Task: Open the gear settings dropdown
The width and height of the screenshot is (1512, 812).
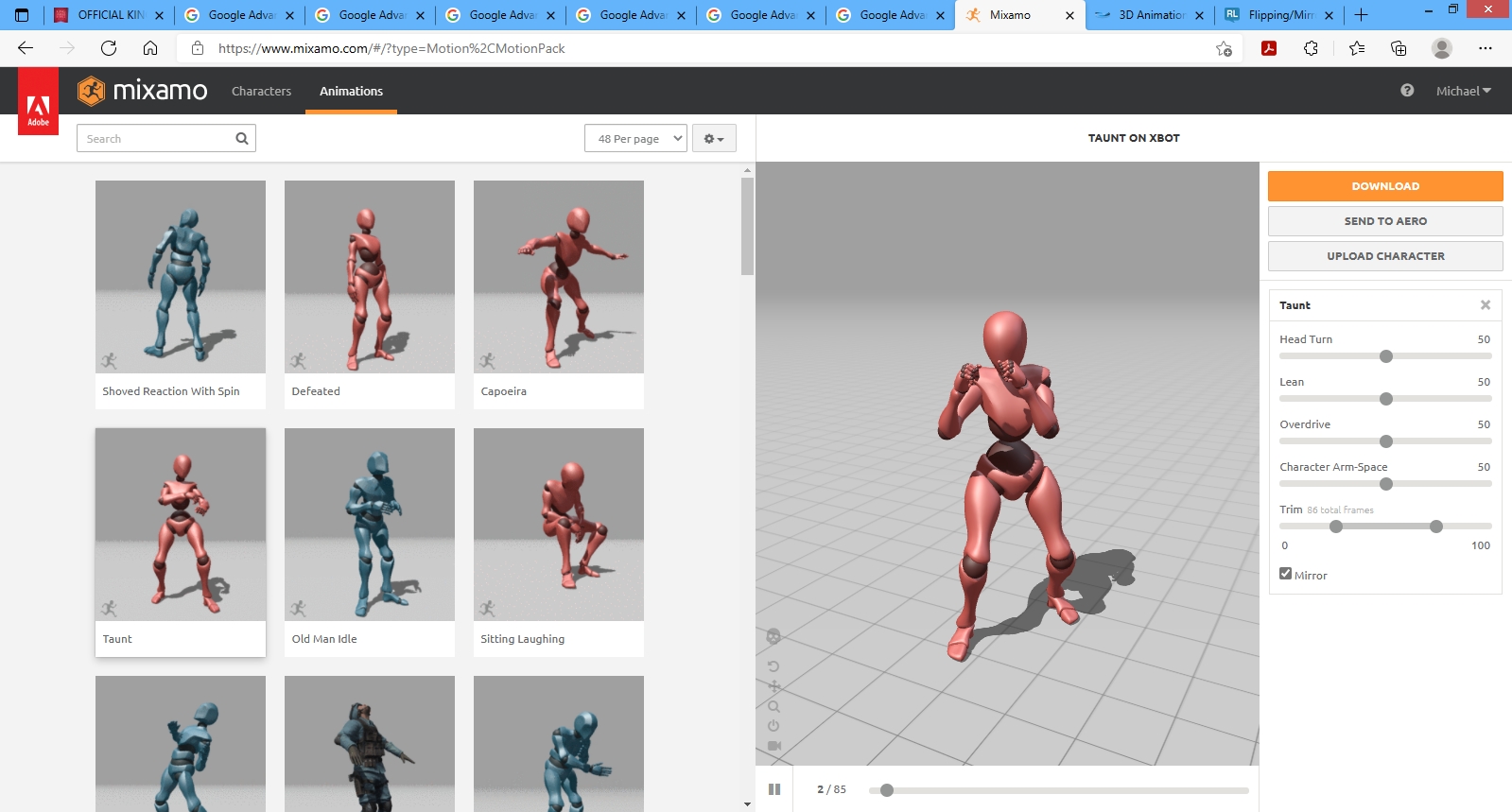Action: coord(714,138)
